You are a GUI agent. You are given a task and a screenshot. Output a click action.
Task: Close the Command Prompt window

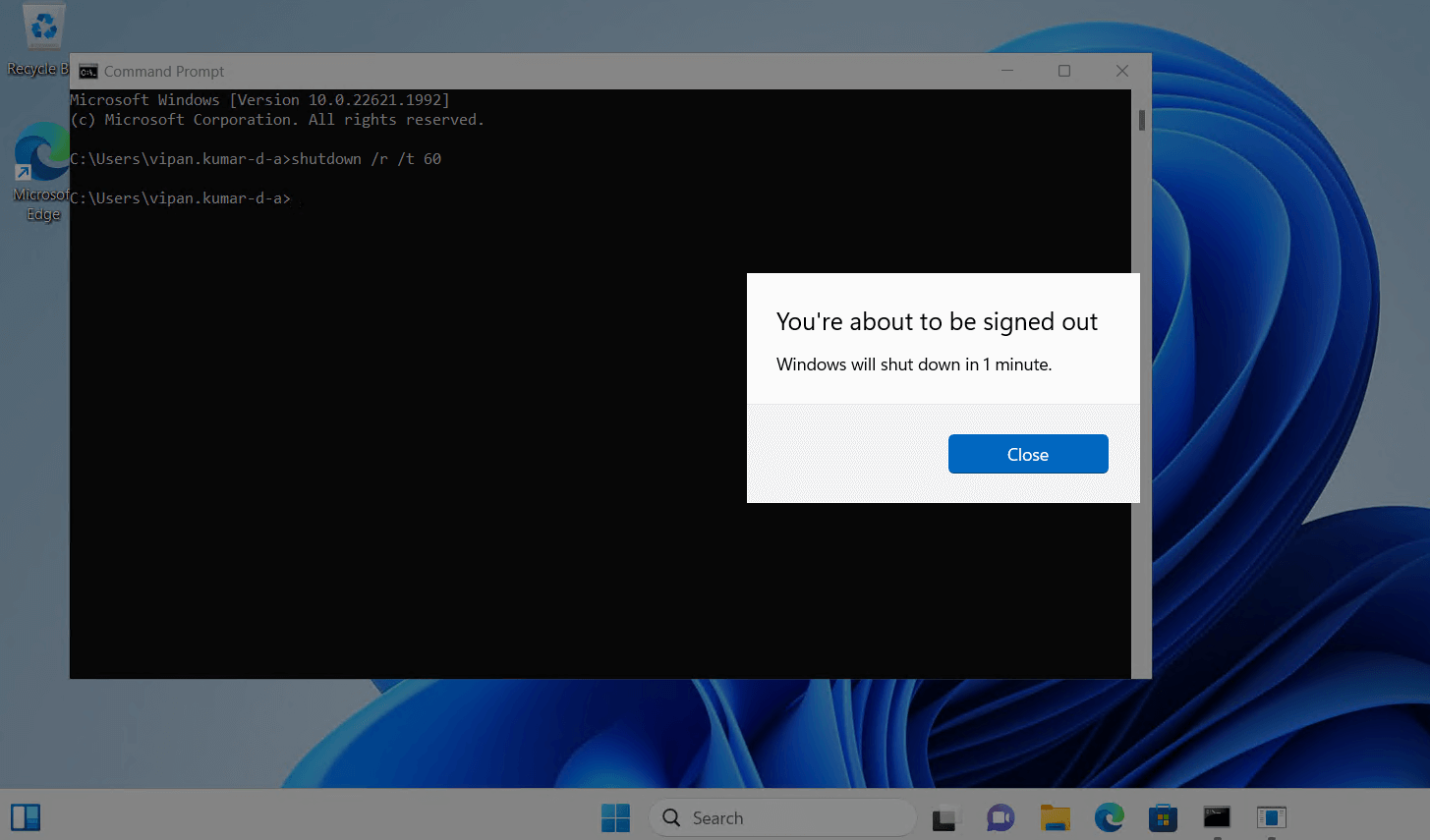point(1122,71)
